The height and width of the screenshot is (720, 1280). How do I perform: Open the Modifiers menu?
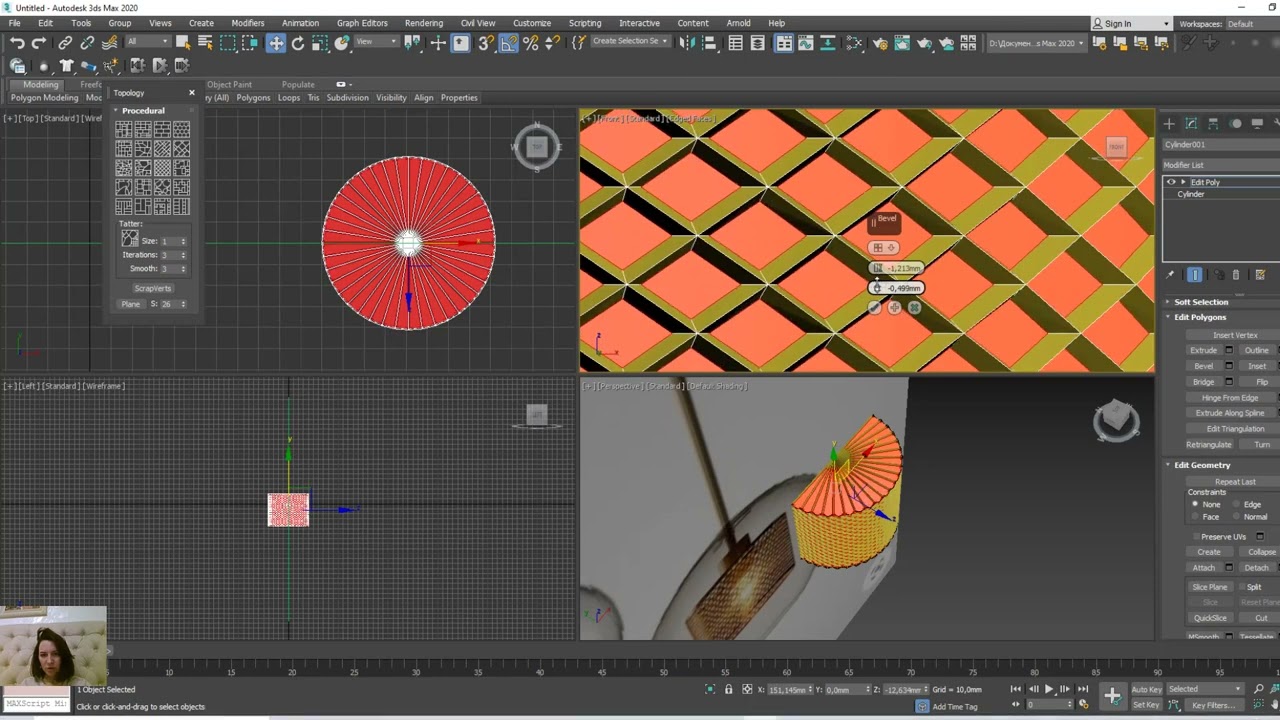click(248, 23)
